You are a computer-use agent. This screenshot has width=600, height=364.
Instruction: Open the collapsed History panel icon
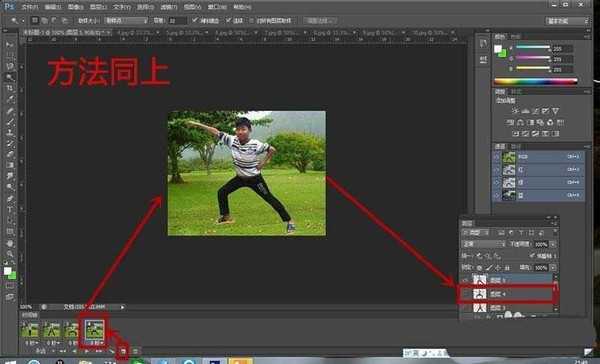click(x=483, y=44)
